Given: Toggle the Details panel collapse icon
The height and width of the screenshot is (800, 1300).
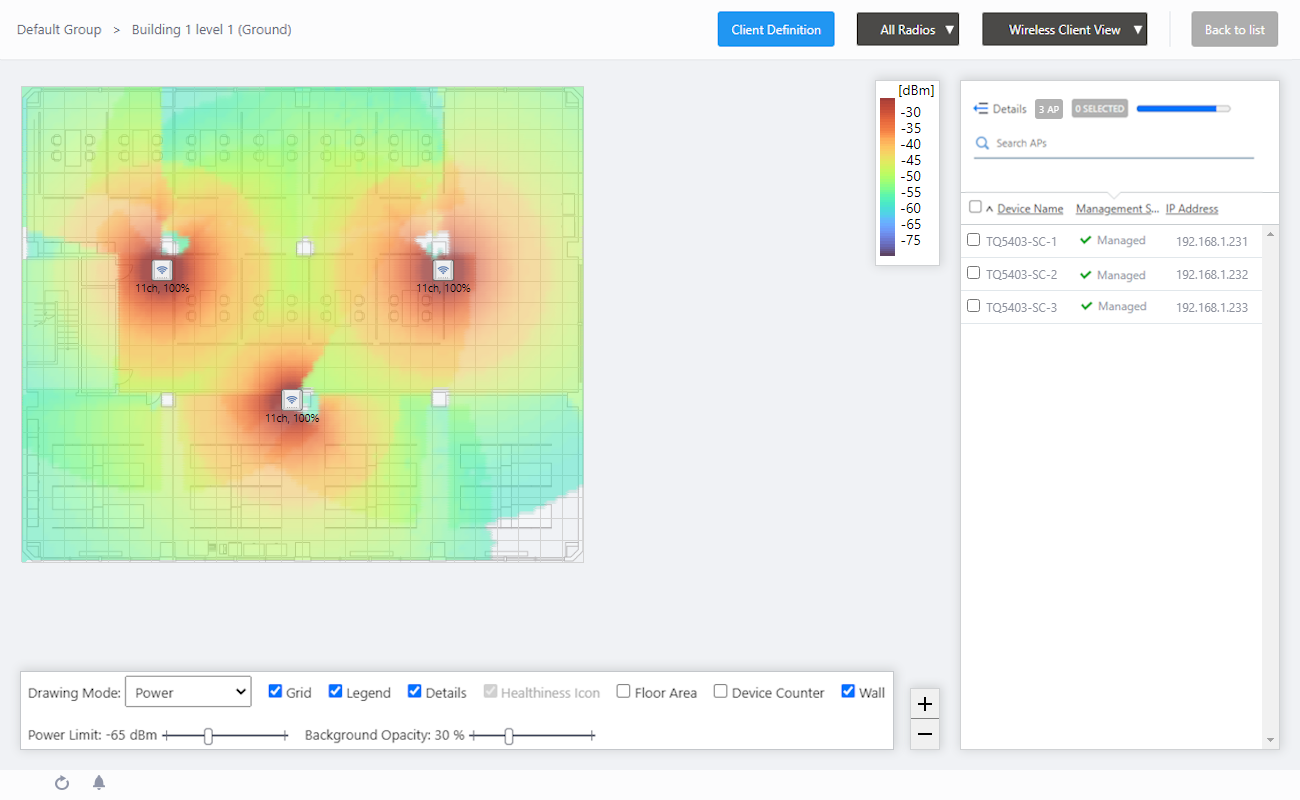Looking at the screenshot, I should [x=981, y=109].
